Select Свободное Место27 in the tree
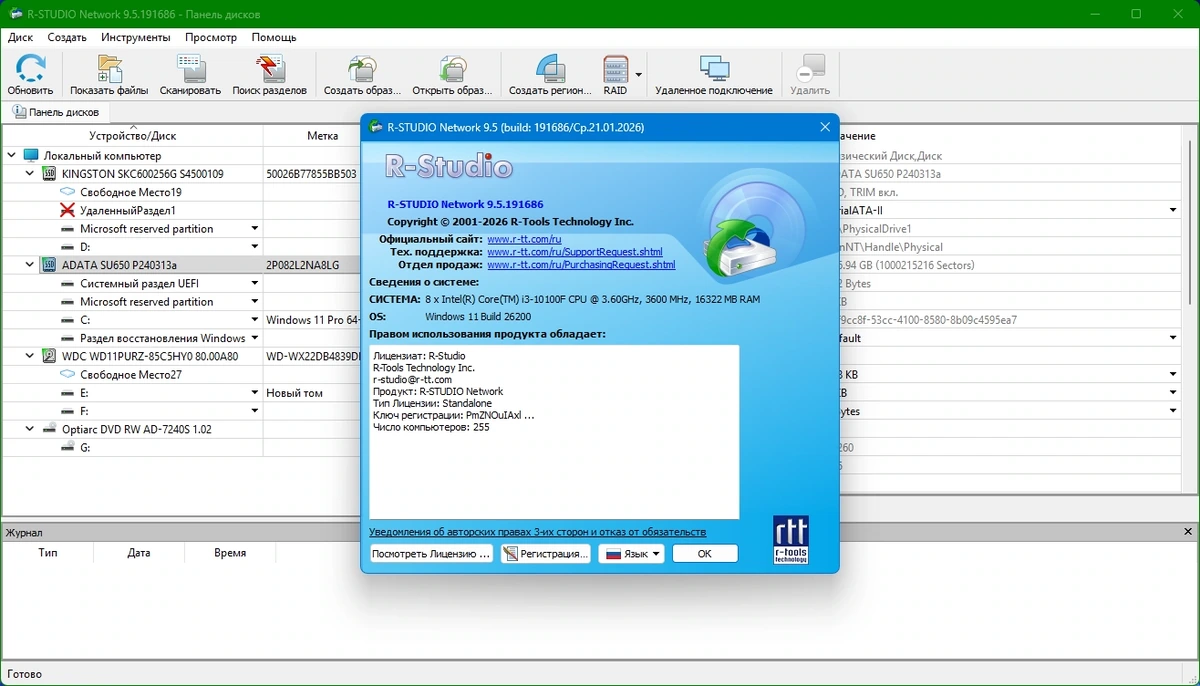The height and width of the screenshot is (686, 1200). (x=131, y=374)
